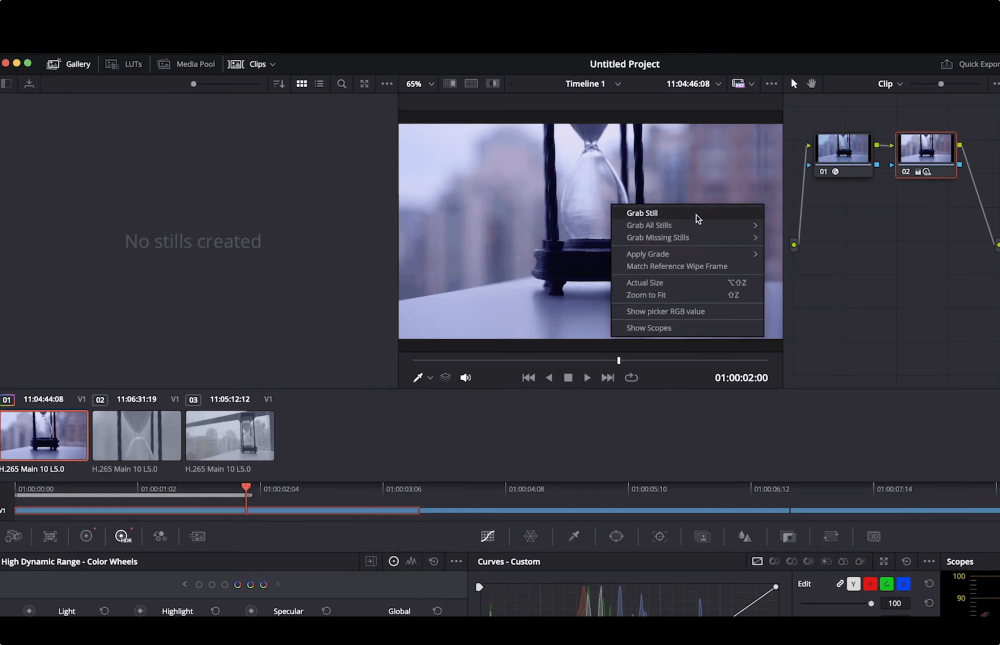Adjust the node graph zoom slider
Image resolution: width=1000 pixels, height=645 pixels.
click(941, 84)
